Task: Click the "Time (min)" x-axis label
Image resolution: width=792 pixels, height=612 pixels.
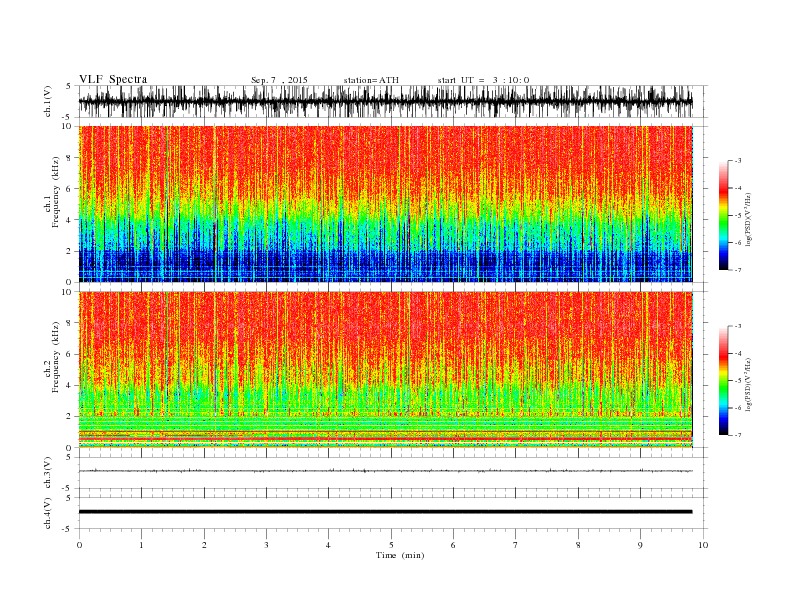Action: (x=400, y=555)
